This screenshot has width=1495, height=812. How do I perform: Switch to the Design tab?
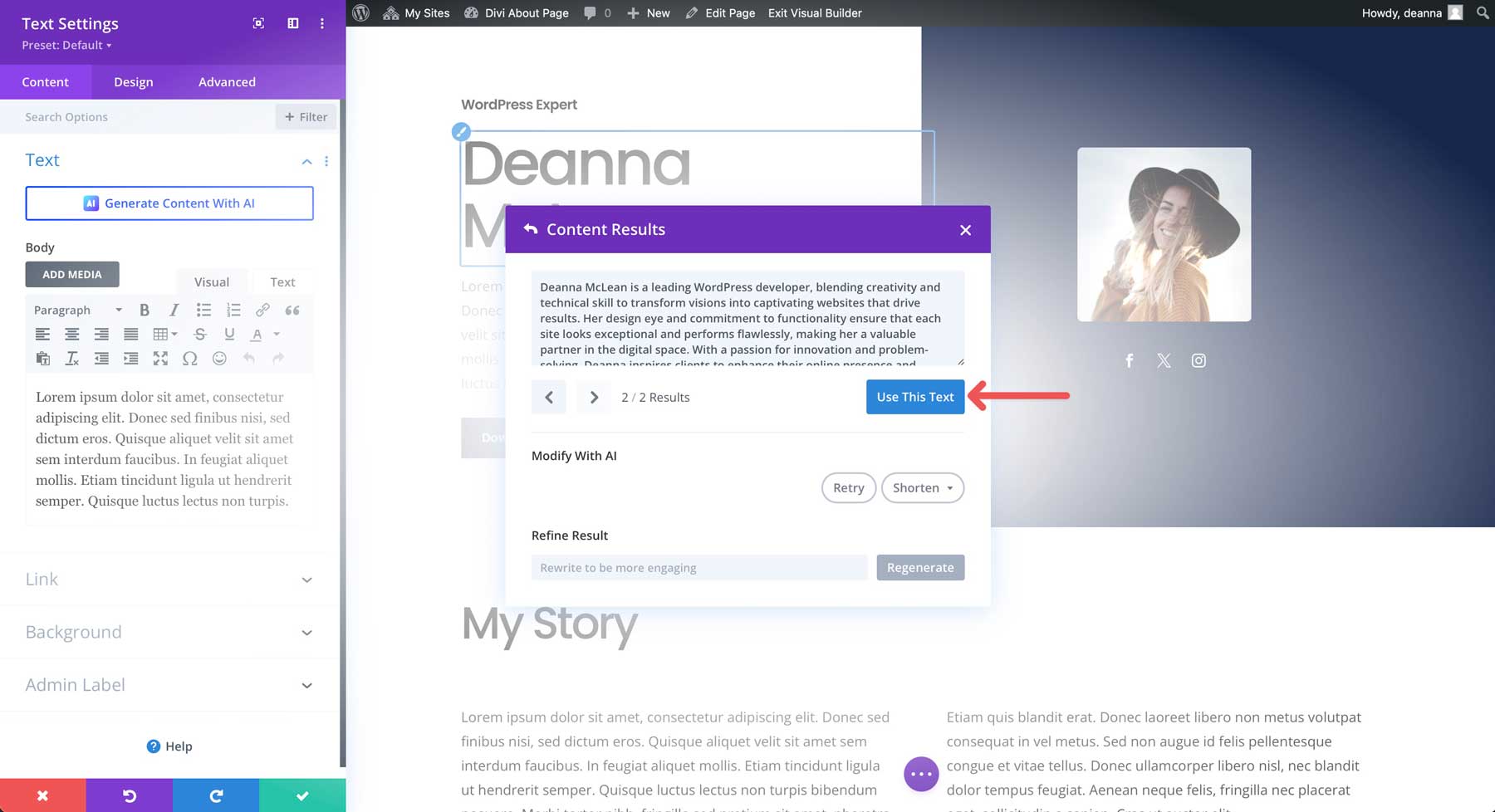point(133,81)
